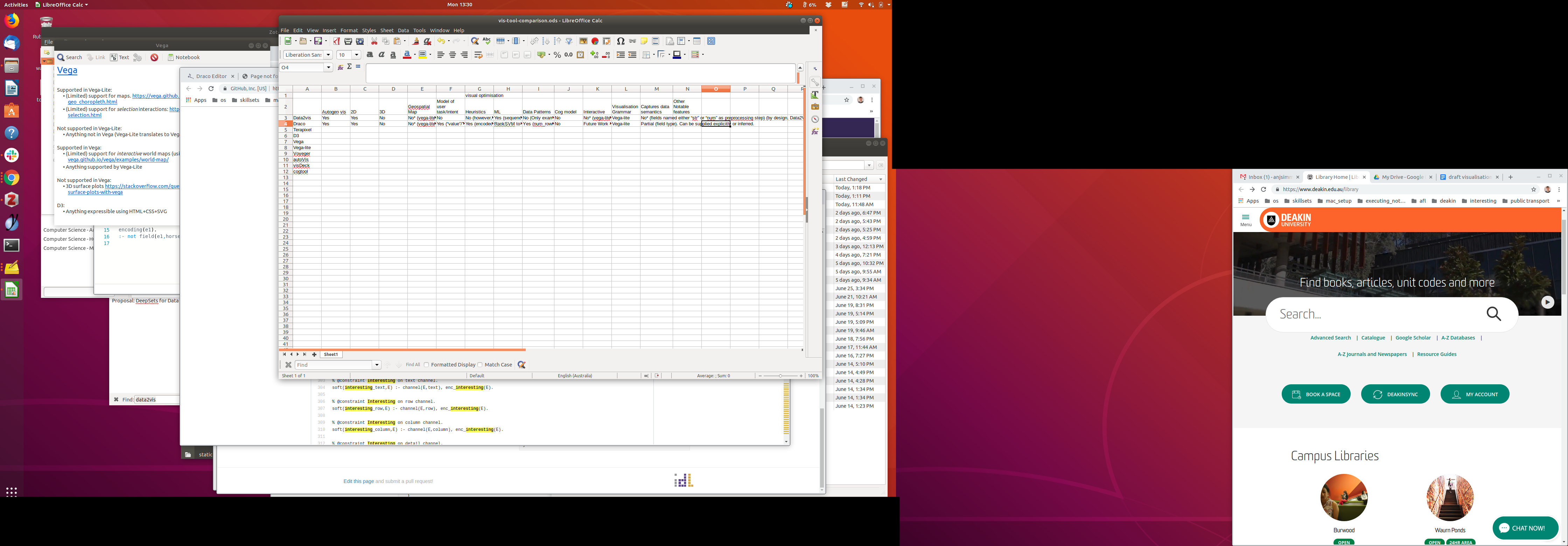Toggle bold formatting in Calc toolbar

tap(370, 55)
